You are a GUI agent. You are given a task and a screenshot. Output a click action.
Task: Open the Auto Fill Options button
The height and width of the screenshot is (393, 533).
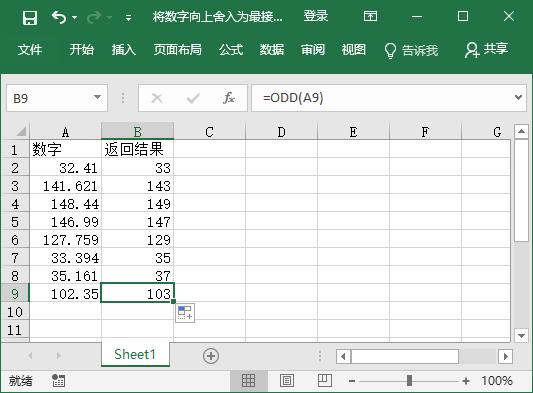pyautogui.click(x=185, y=312)
